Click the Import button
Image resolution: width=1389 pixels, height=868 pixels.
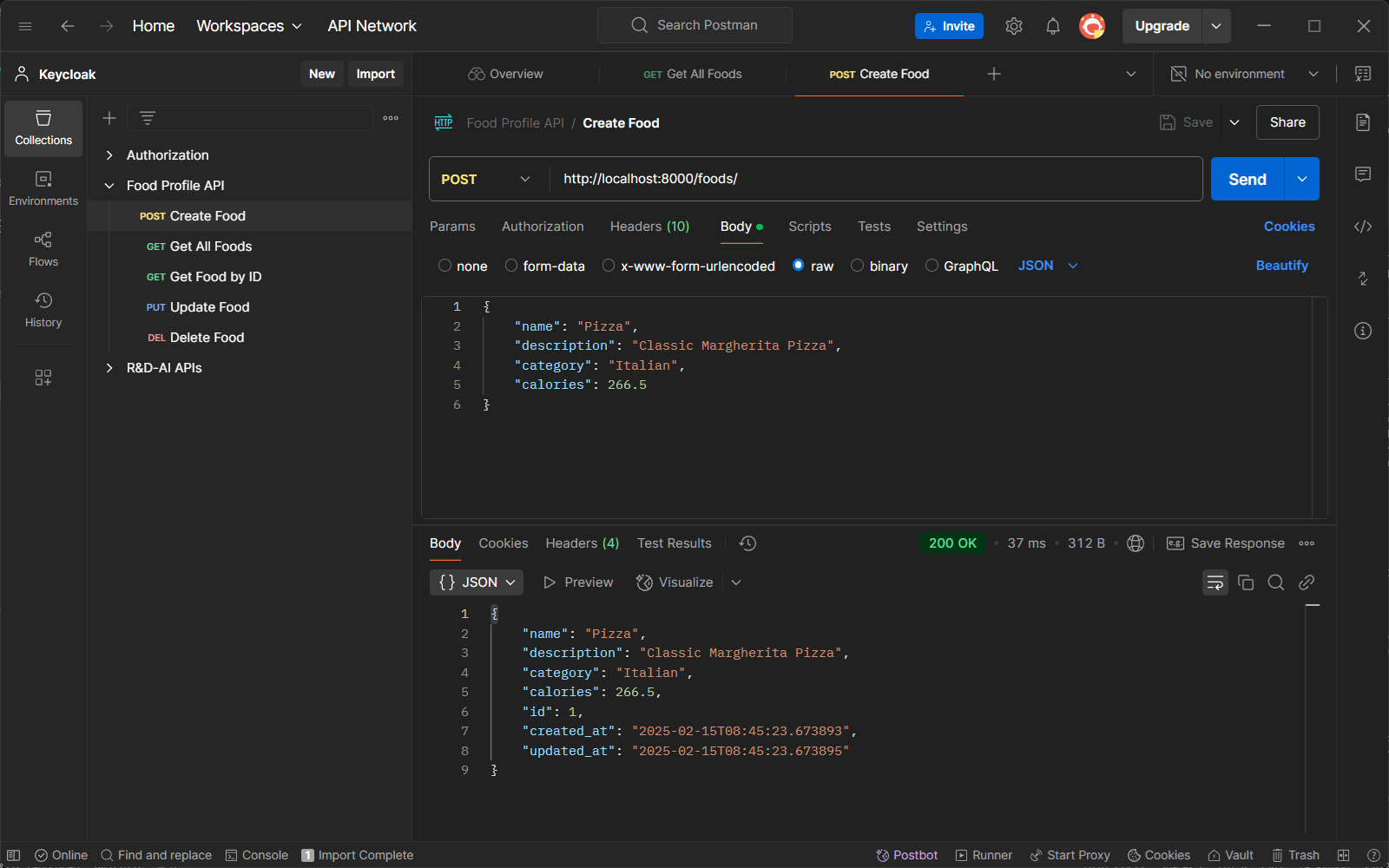pos(375,74)
